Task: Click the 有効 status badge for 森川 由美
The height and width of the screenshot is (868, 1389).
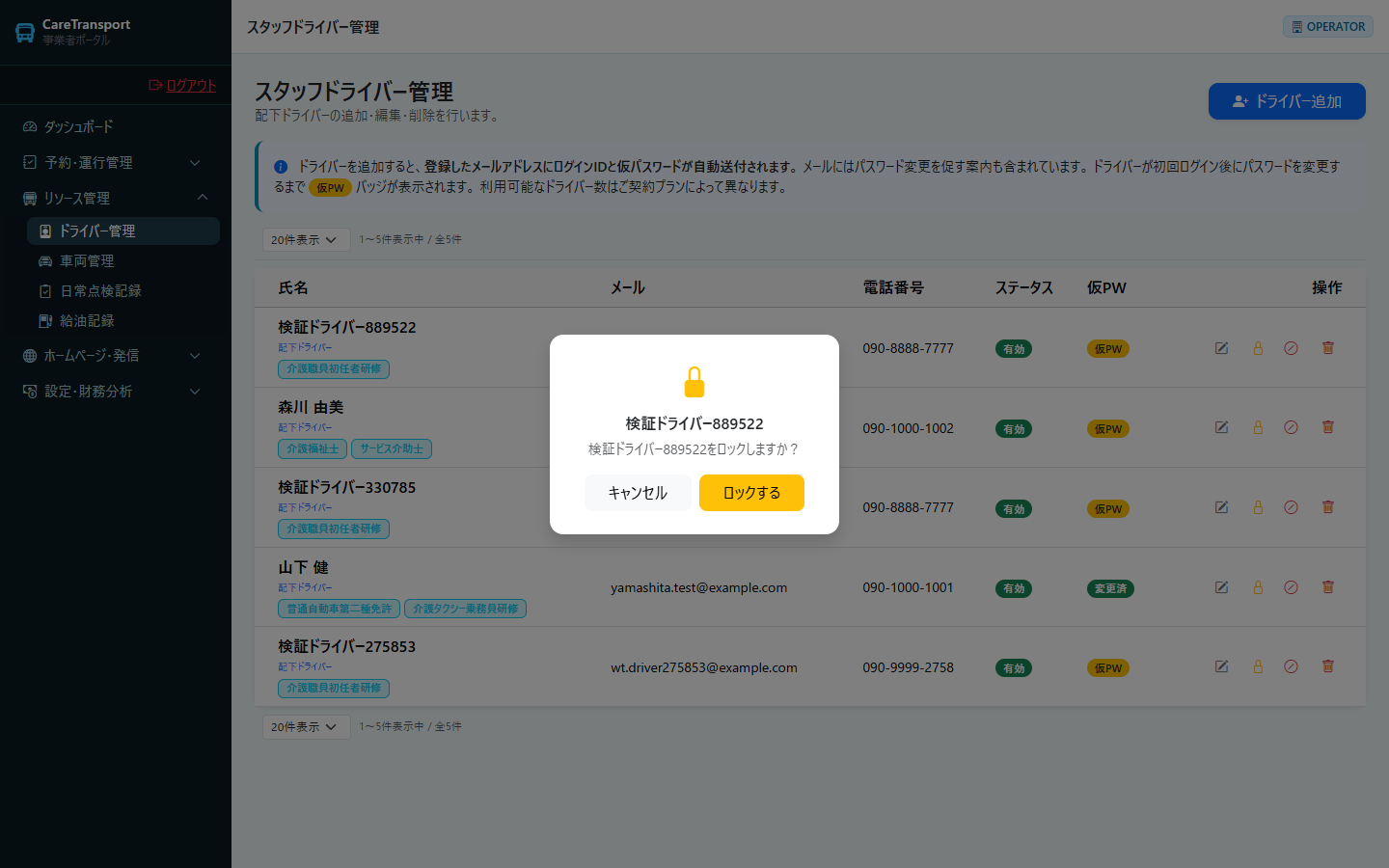Action: coord(1014,429)
